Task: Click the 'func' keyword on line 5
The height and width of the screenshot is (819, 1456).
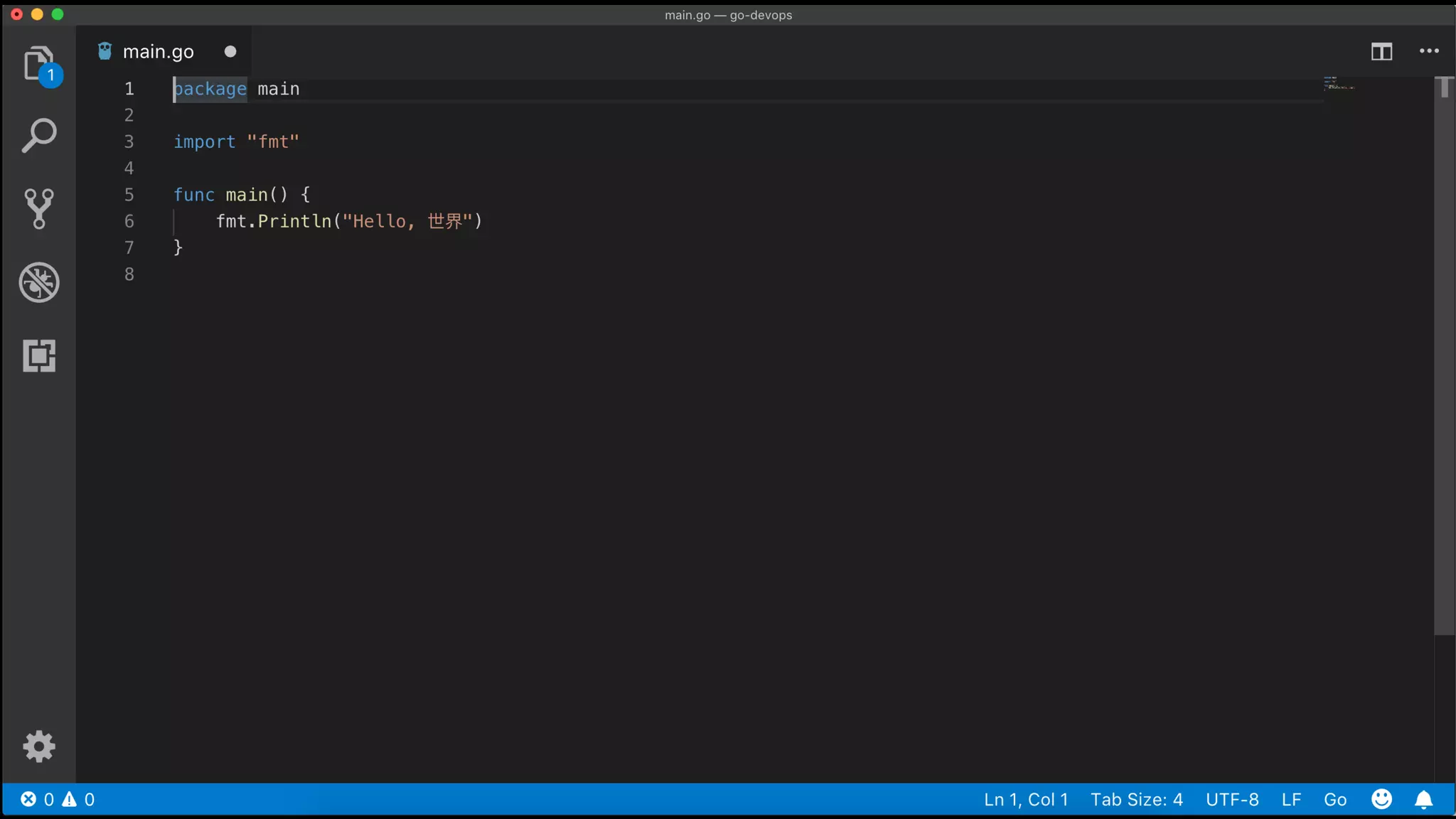Action: tap(193, 194)
